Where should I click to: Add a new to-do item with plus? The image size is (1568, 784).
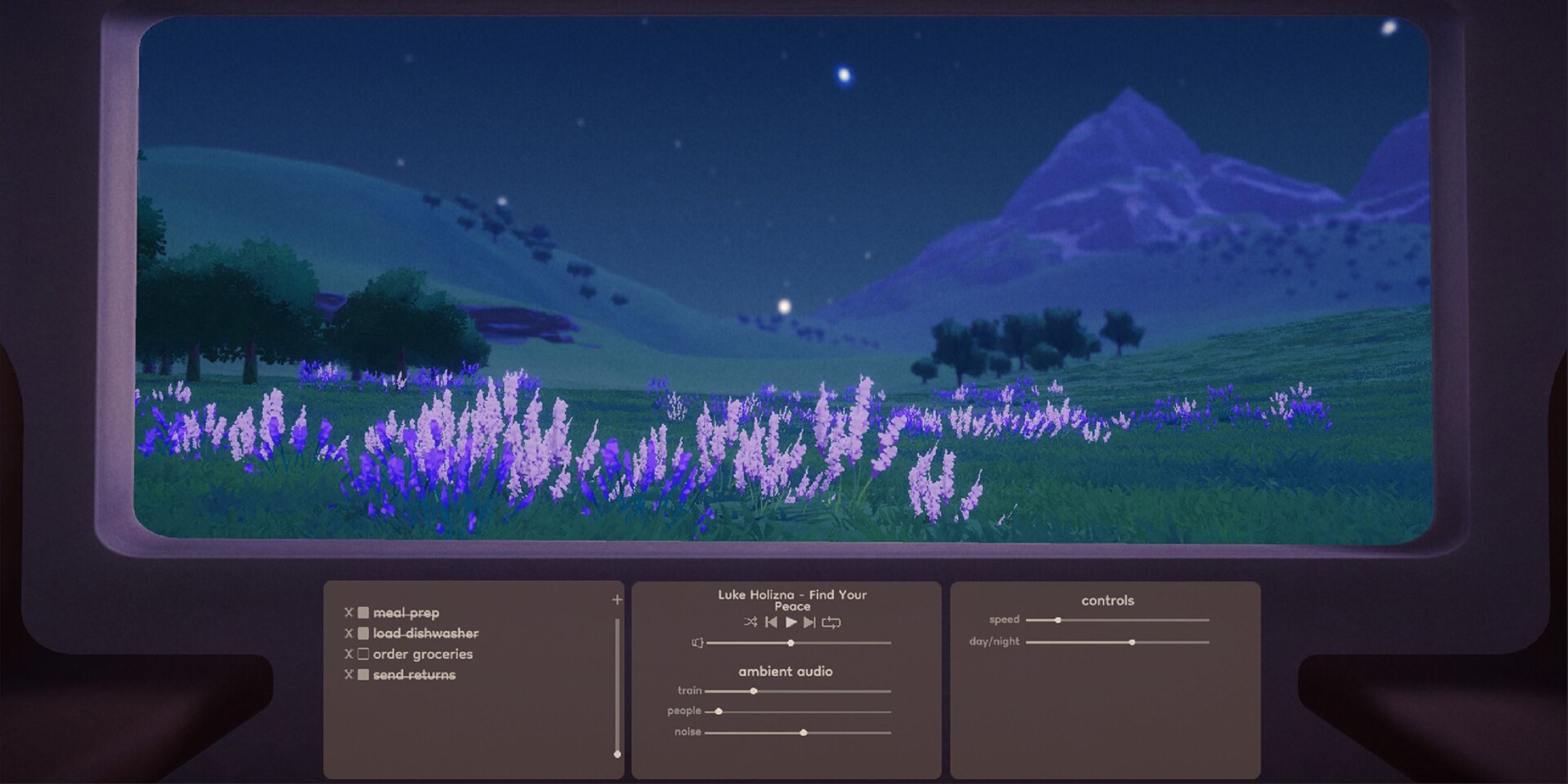[x=617, y=599]
